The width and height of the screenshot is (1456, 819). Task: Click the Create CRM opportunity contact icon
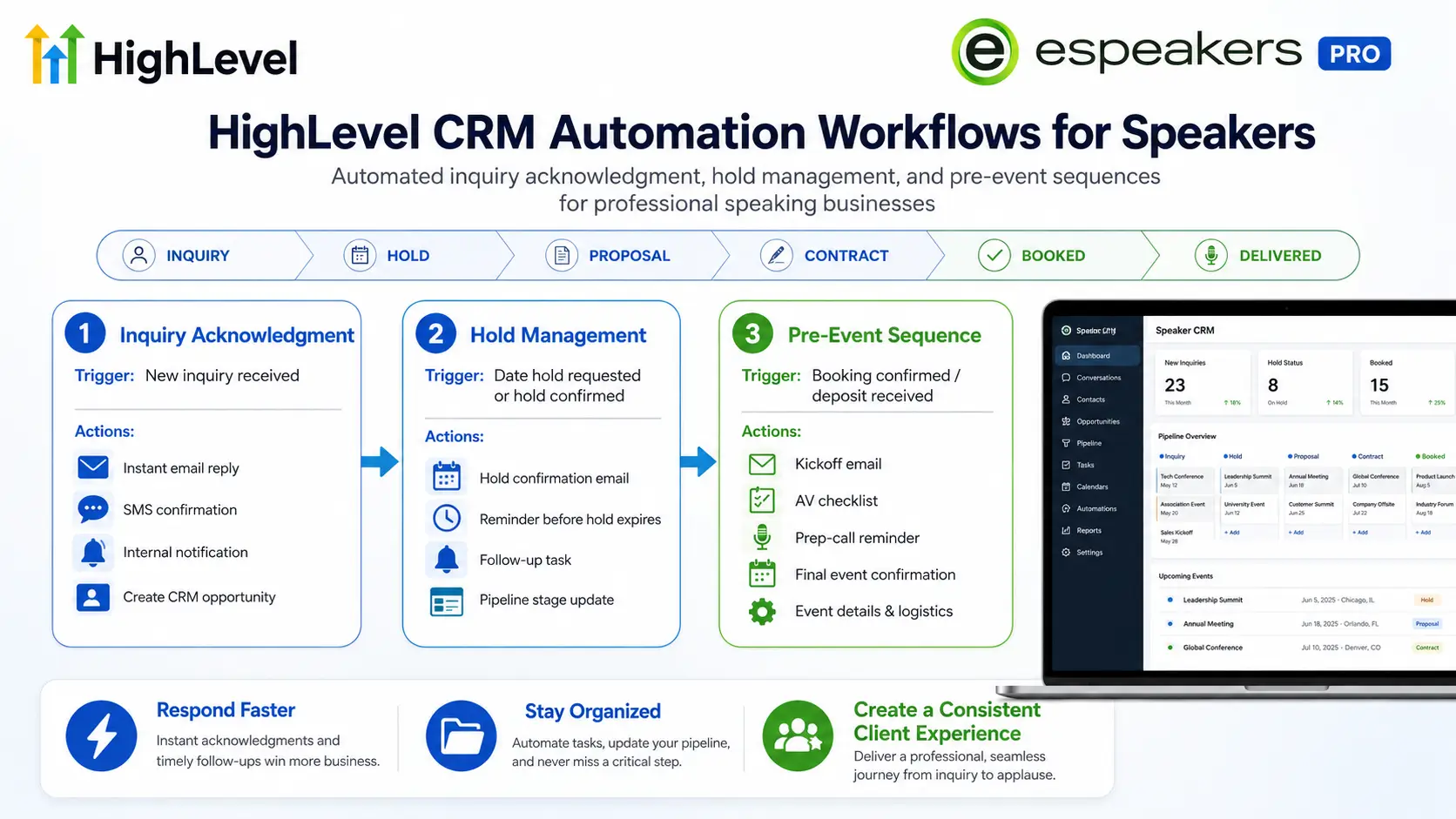93,597
